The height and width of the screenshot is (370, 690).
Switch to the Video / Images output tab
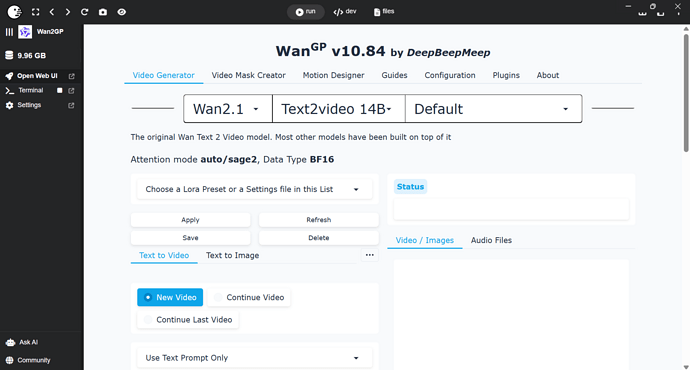[x=425, y=240]
